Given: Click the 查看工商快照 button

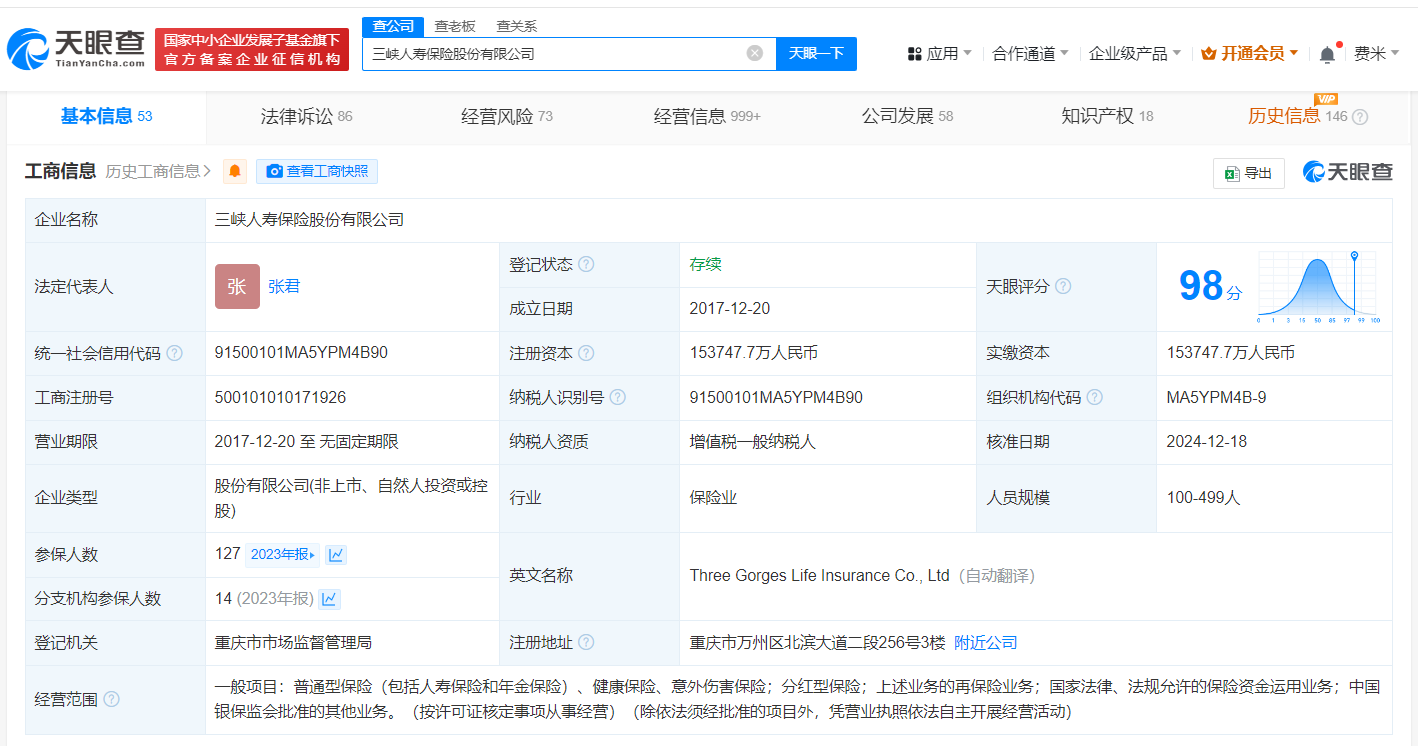Looking at the screenshot, I should pos(317,171).
